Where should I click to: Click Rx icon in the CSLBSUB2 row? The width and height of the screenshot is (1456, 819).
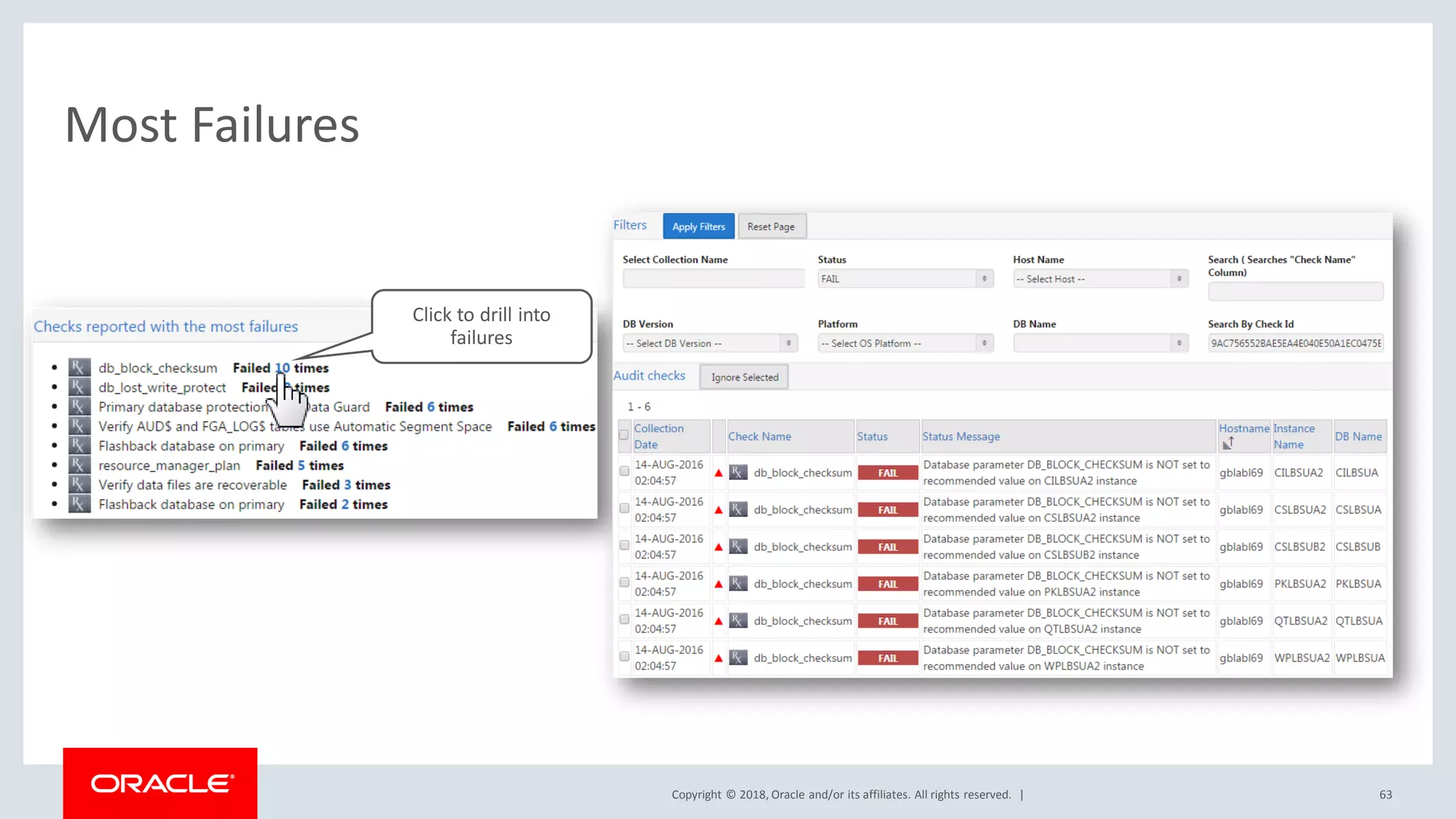739,547
